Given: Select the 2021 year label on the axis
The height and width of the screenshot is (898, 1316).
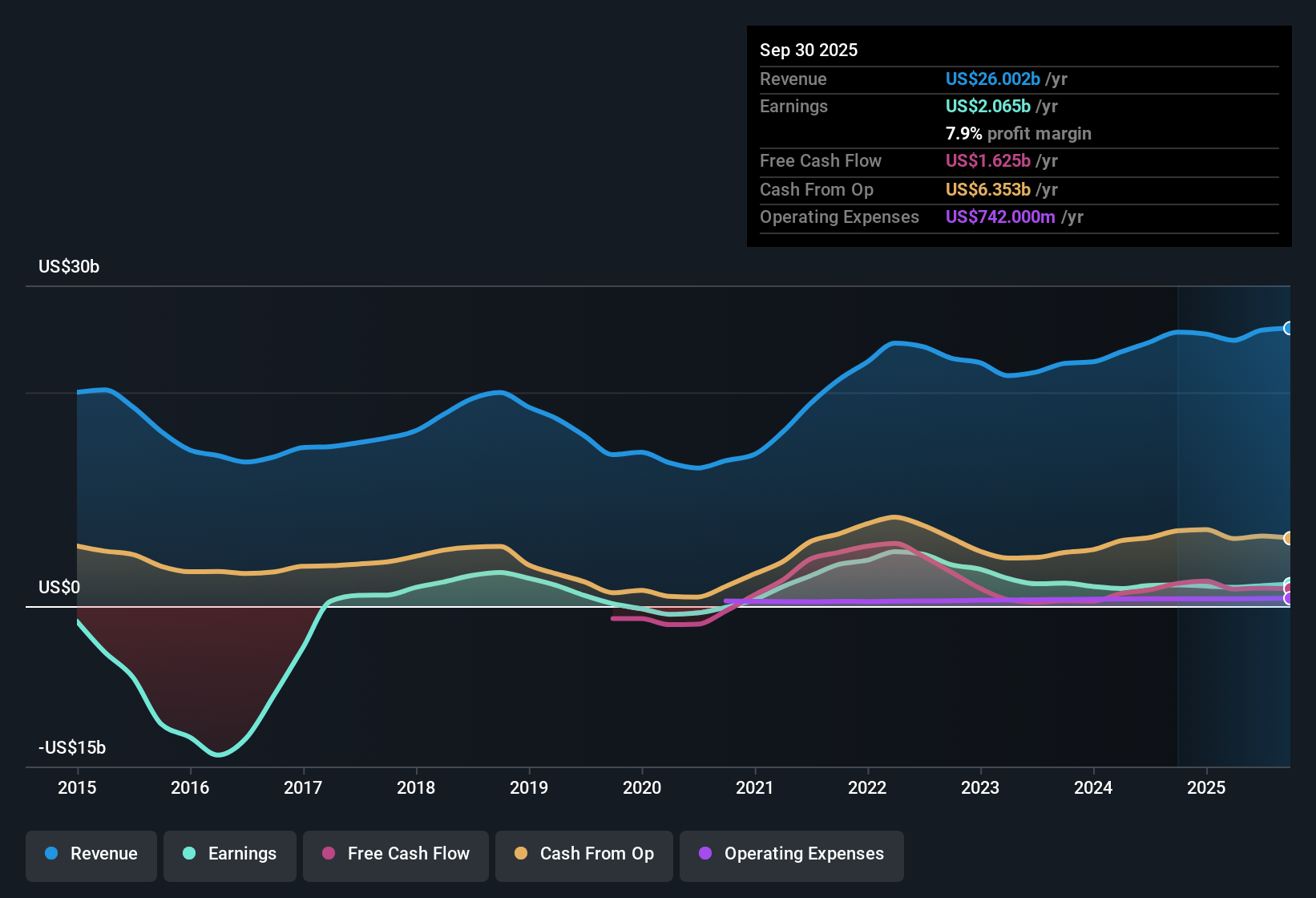Looking at the screenshot, I should pos(754,788).
